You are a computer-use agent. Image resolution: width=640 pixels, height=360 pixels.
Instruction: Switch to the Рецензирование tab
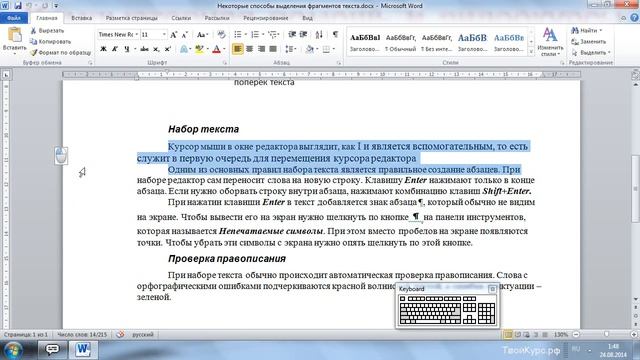(266, 18)
